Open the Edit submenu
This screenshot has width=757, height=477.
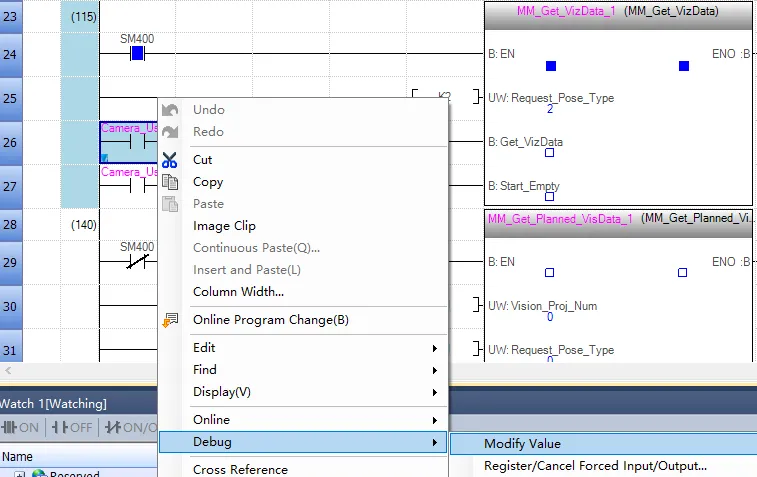303,348
